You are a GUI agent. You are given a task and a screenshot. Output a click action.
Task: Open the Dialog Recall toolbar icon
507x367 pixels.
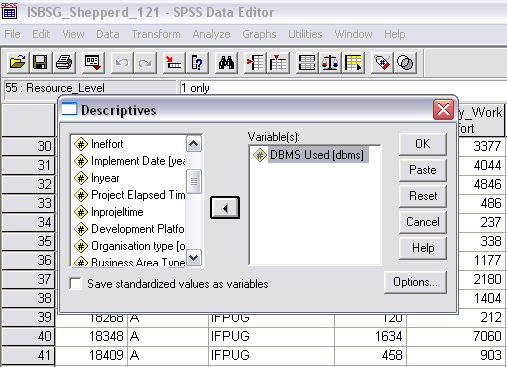pyautogui.click(x=92, y=62)
